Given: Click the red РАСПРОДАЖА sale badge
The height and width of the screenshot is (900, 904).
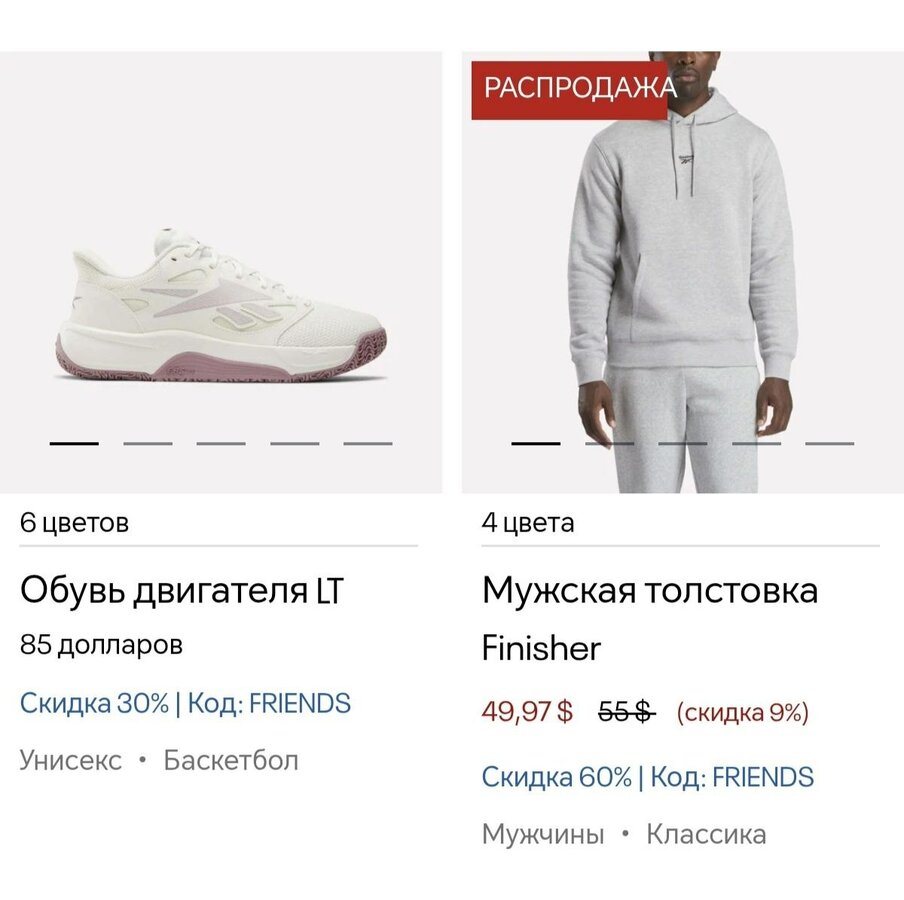Looking at the screenshot, I should pyautogui.click(x=570, y=90).
